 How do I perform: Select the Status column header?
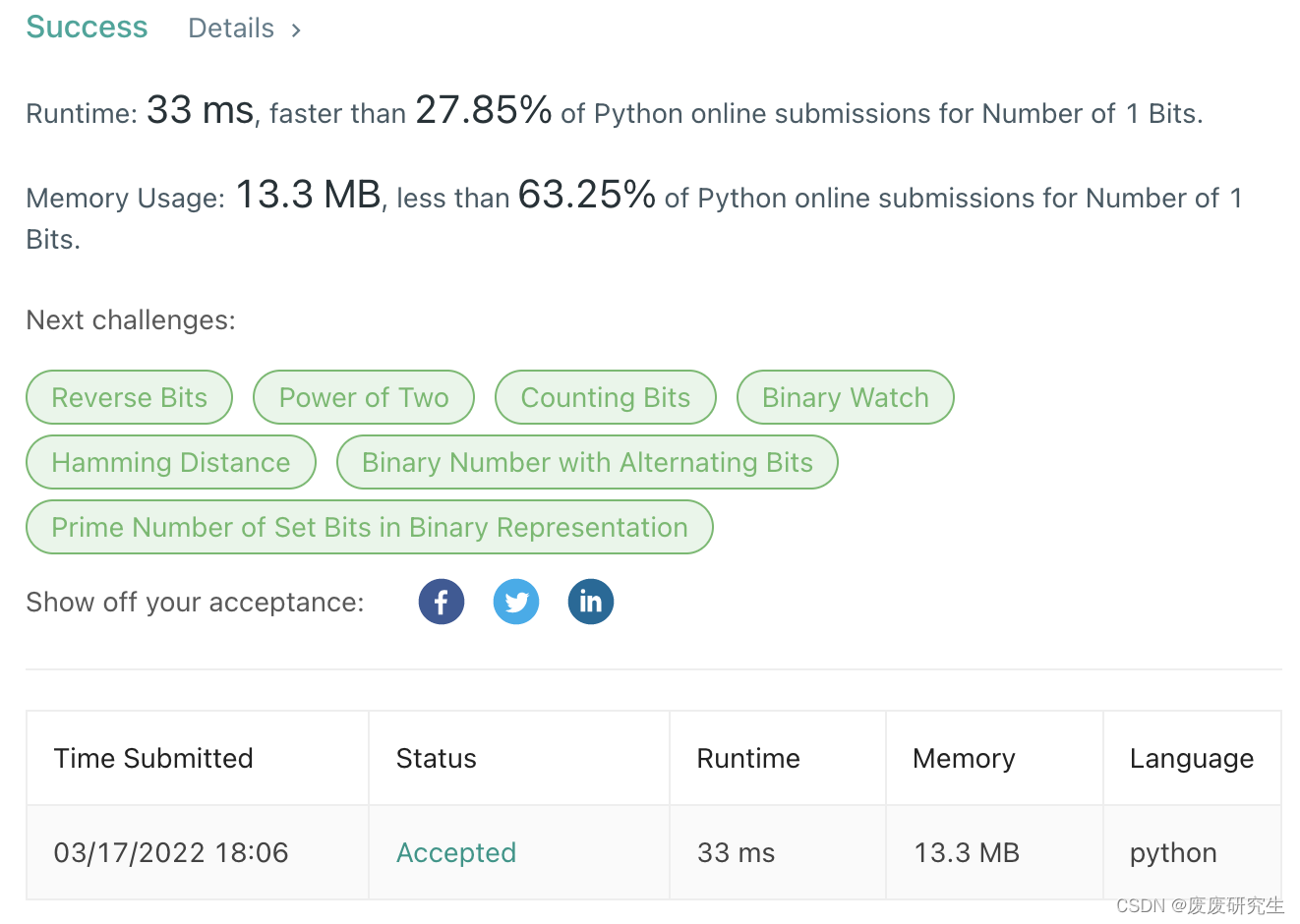click(x=436, y=758)
